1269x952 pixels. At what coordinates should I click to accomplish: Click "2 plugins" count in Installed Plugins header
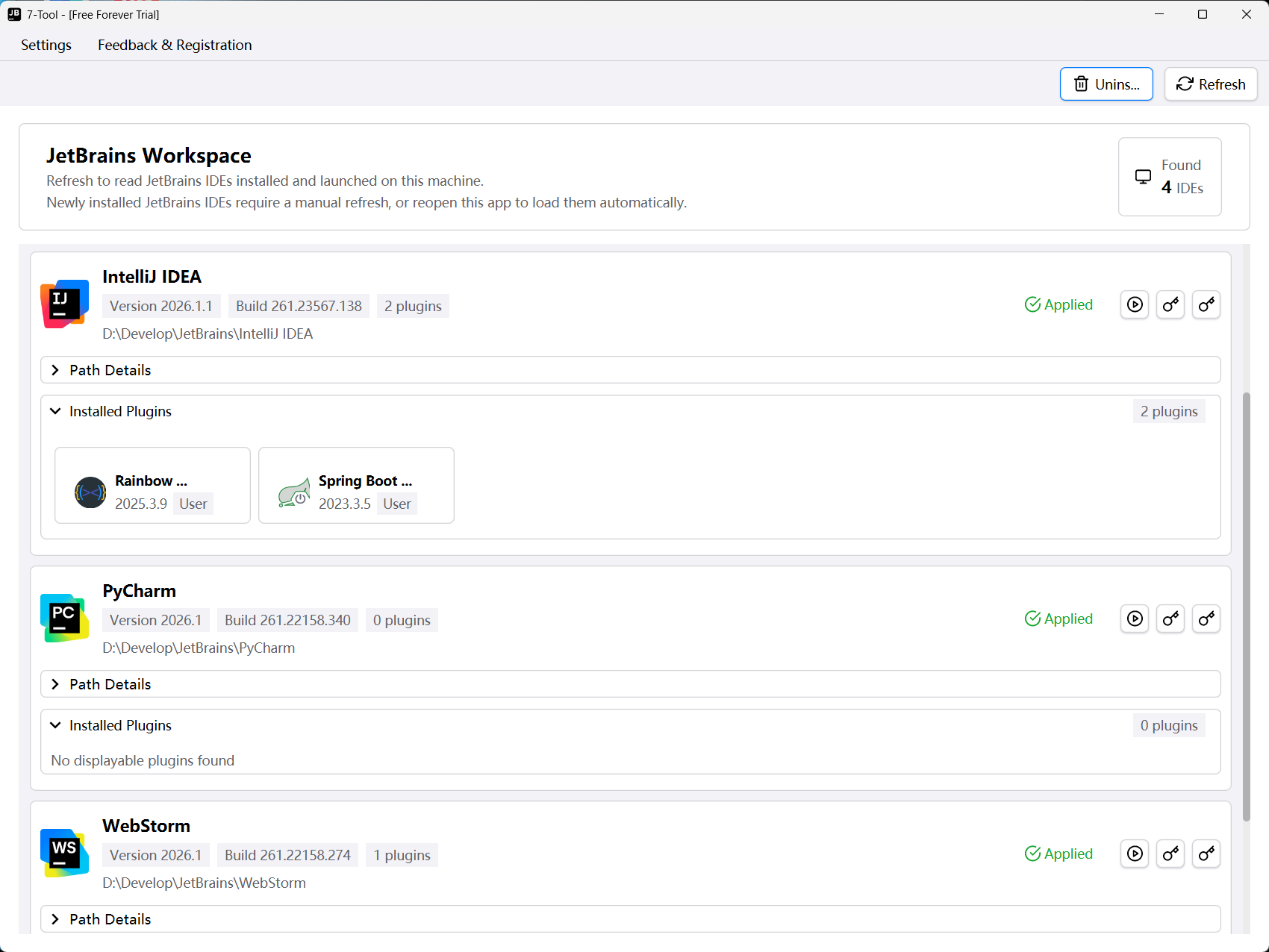tap(1169, 411)
